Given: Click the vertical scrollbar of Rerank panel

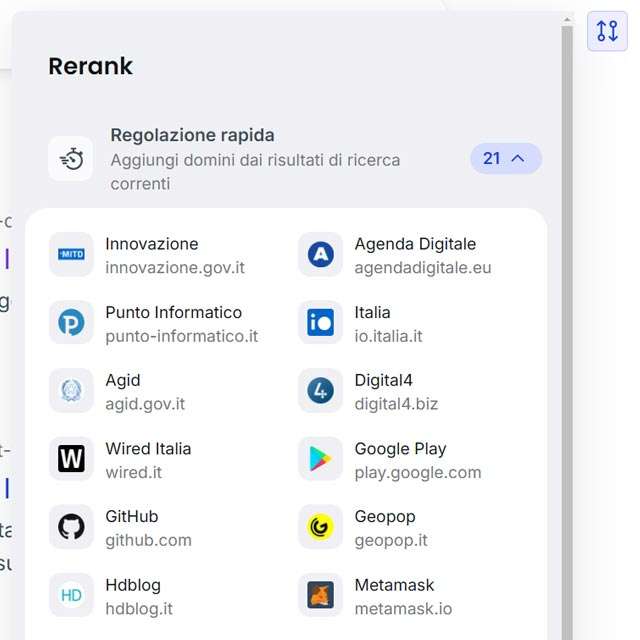Looking at the screenshot, I should [567, 300].
